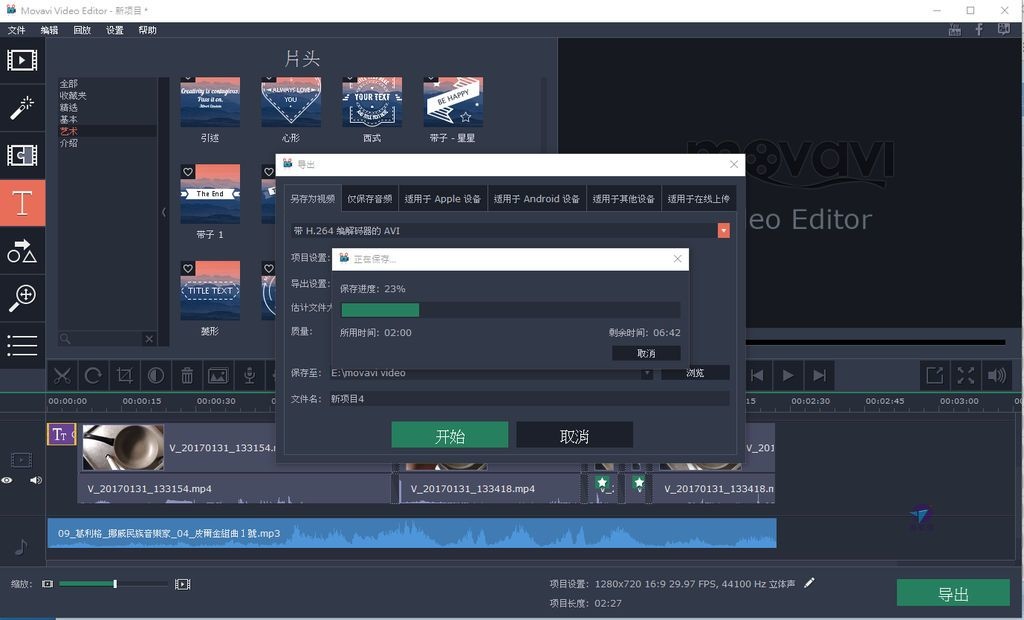Screen dimensions: 1024x620
Task: Open the media import panel icon
Action: coord(22,60)
